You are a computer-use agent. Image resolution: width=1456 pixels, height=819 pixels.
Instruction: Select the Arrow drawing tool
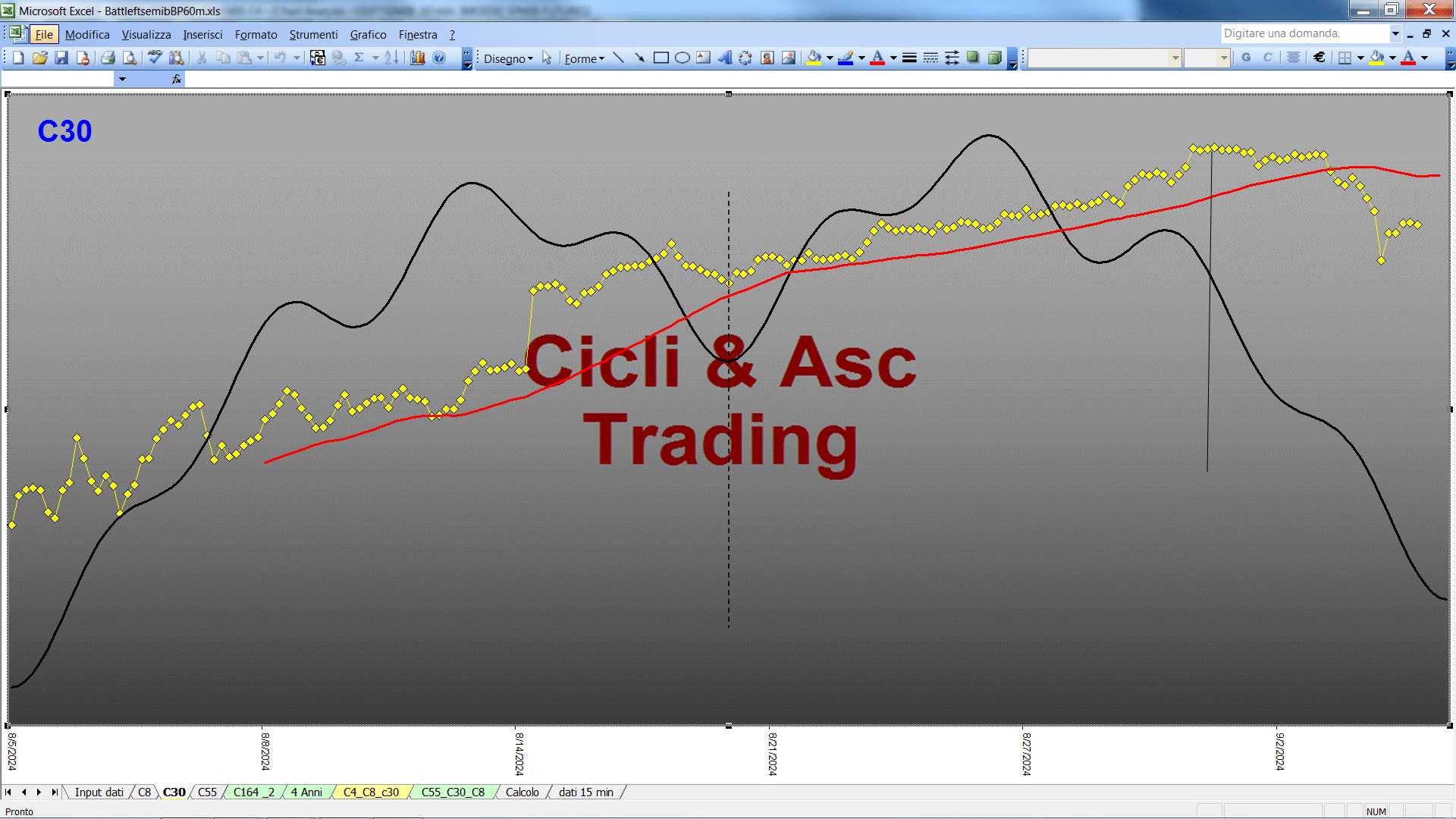(x=640, y=58)
